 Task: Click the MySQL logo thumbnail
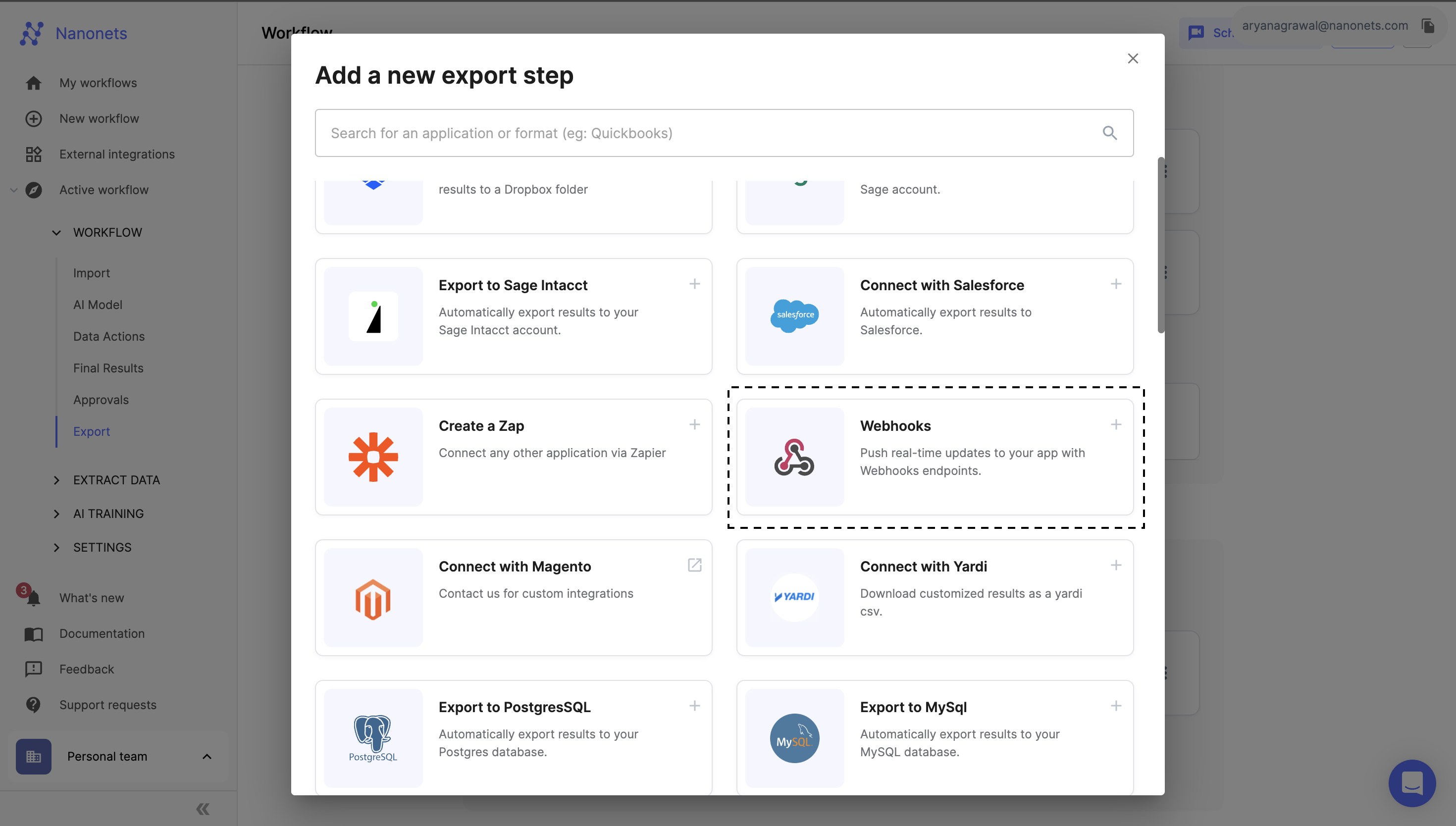pos(794,738)
